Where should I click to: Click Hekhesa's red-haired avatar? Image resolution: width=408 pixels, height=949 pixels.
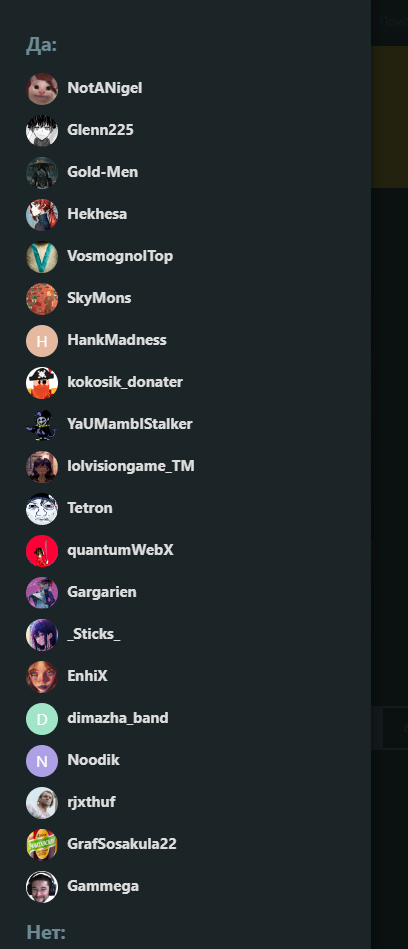pyautogui.click(x=42, y=214)
